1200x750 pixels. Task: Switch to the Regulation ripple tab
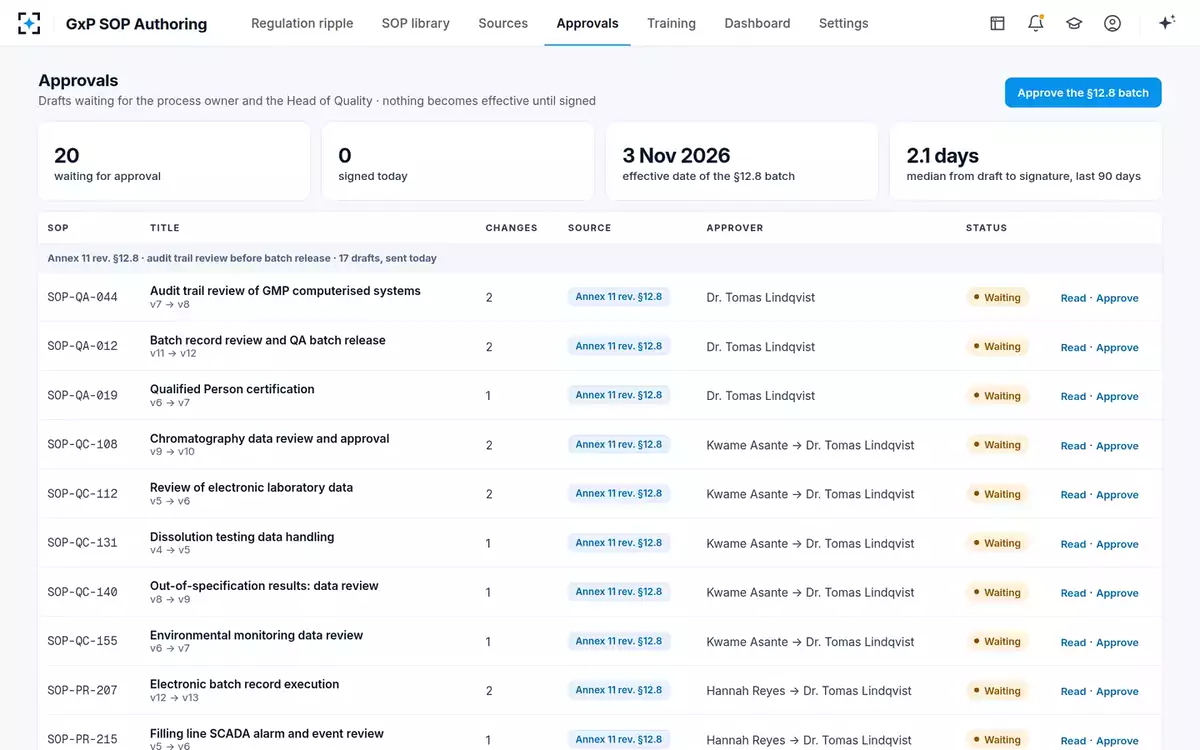click(x=302, y=23)
